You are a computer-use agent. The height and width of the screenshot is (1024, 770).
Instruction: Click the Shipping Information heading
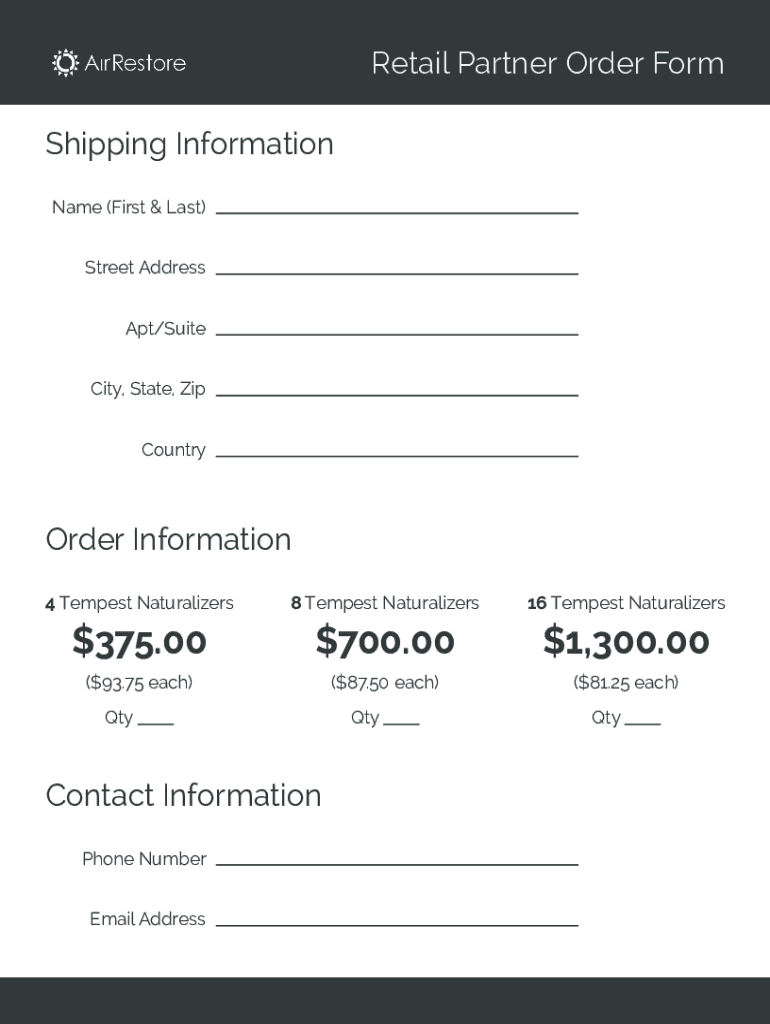point(189,144)
